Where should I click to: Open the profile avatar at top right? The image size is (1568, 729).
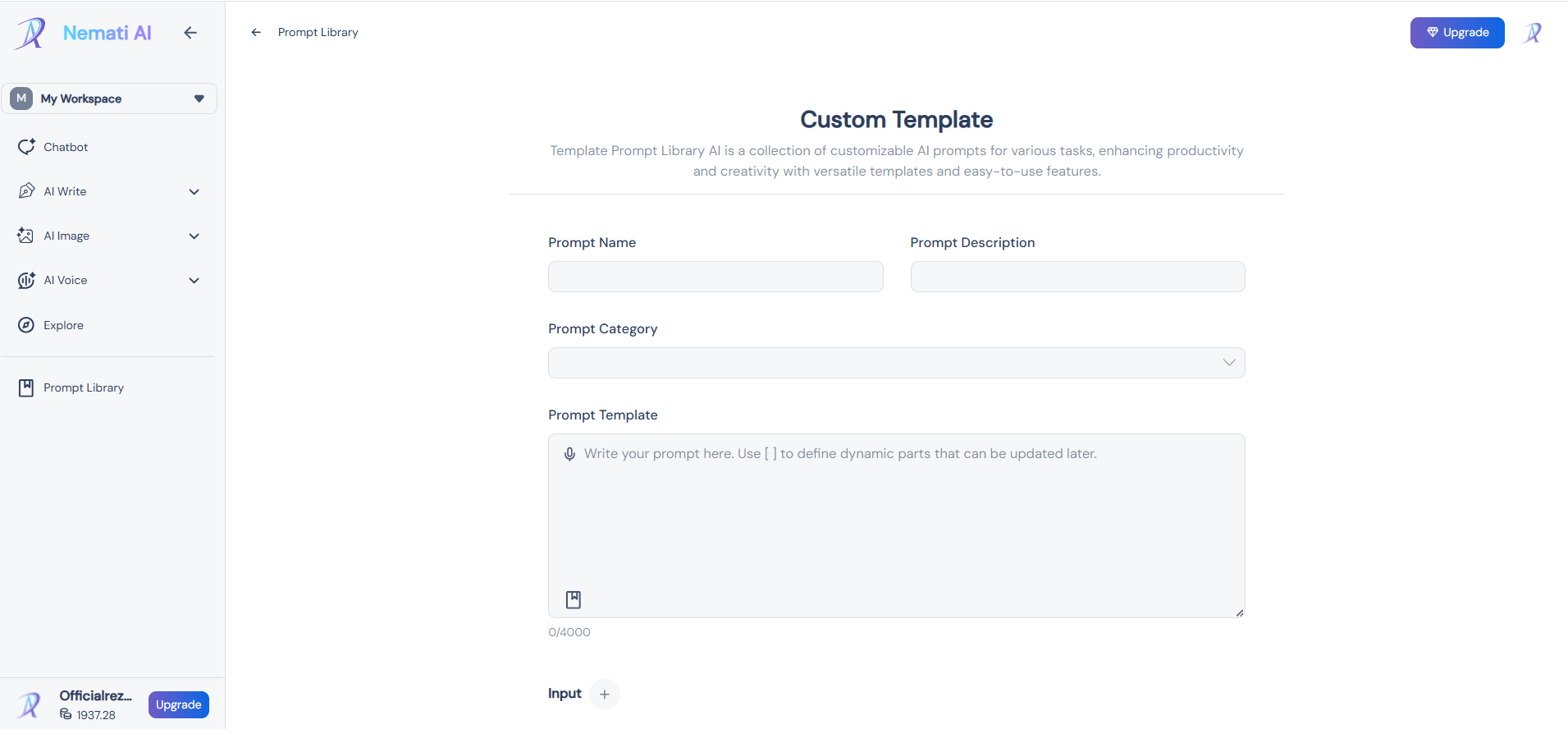1533,33
